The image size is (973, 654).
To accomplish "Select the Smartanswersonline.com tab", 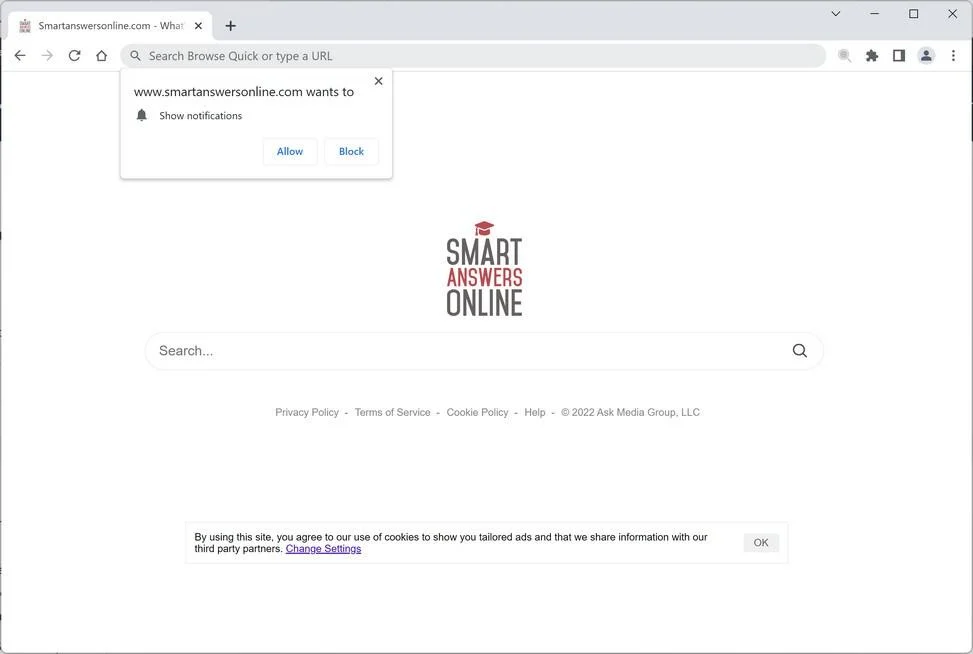I will coord(110,26).
